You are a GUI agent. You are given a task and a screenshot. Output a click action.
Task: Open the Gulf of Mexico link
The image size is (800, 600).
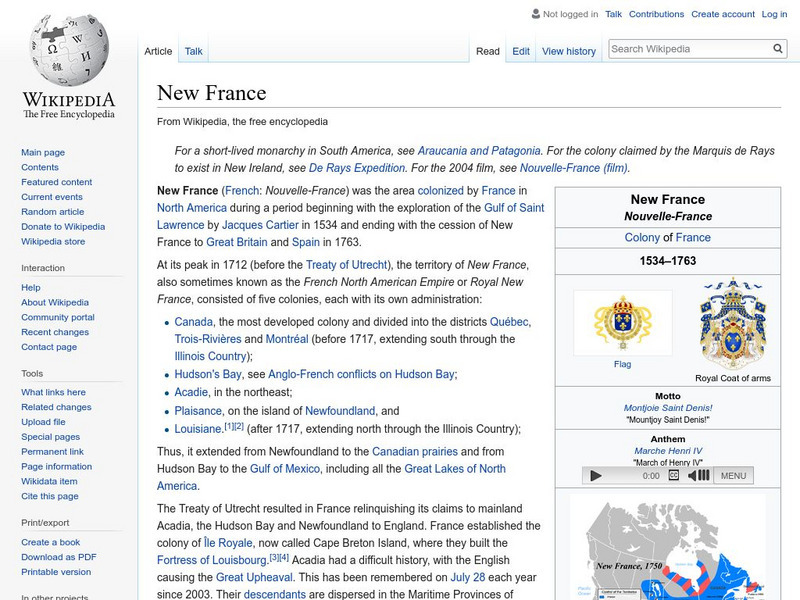point(285,468)
